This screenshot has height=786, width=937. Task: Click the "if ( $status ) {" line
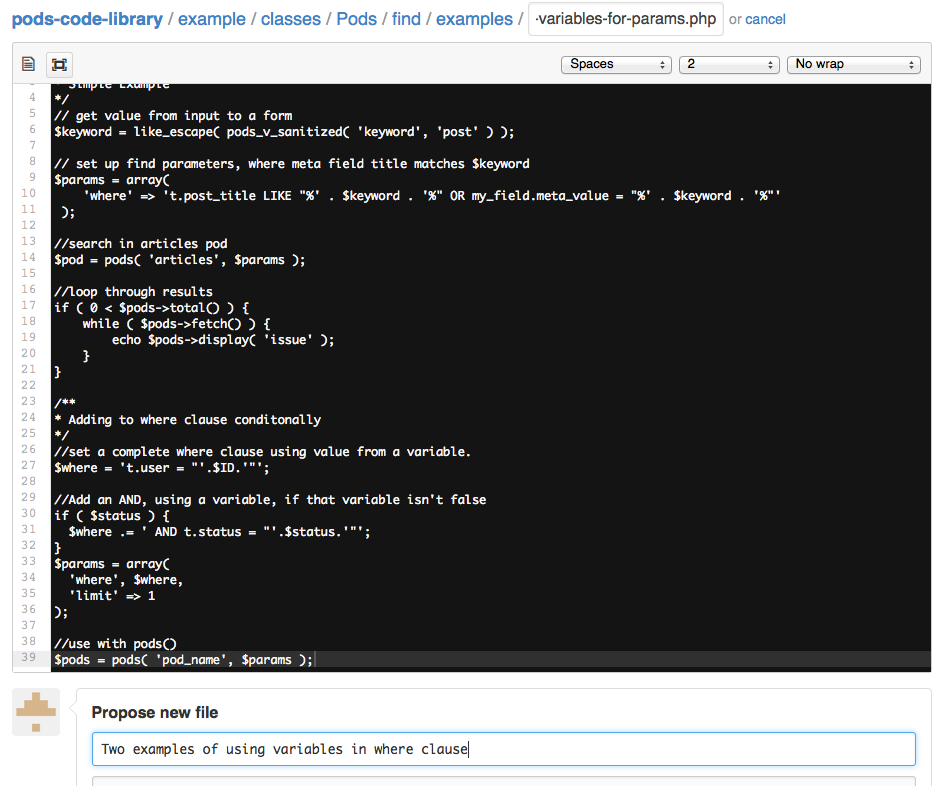point(112,515)
